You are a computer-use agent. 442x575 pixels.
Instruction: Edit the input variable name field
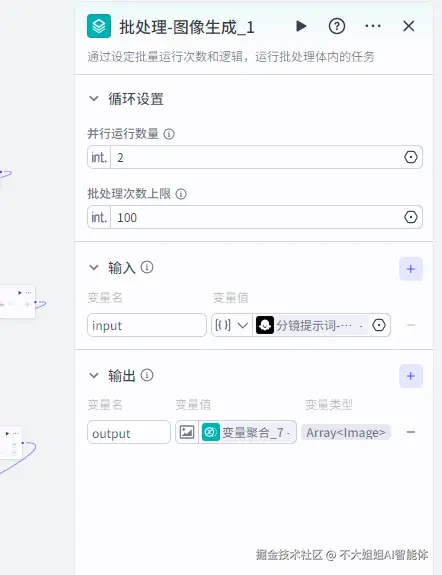coord(147,325)
